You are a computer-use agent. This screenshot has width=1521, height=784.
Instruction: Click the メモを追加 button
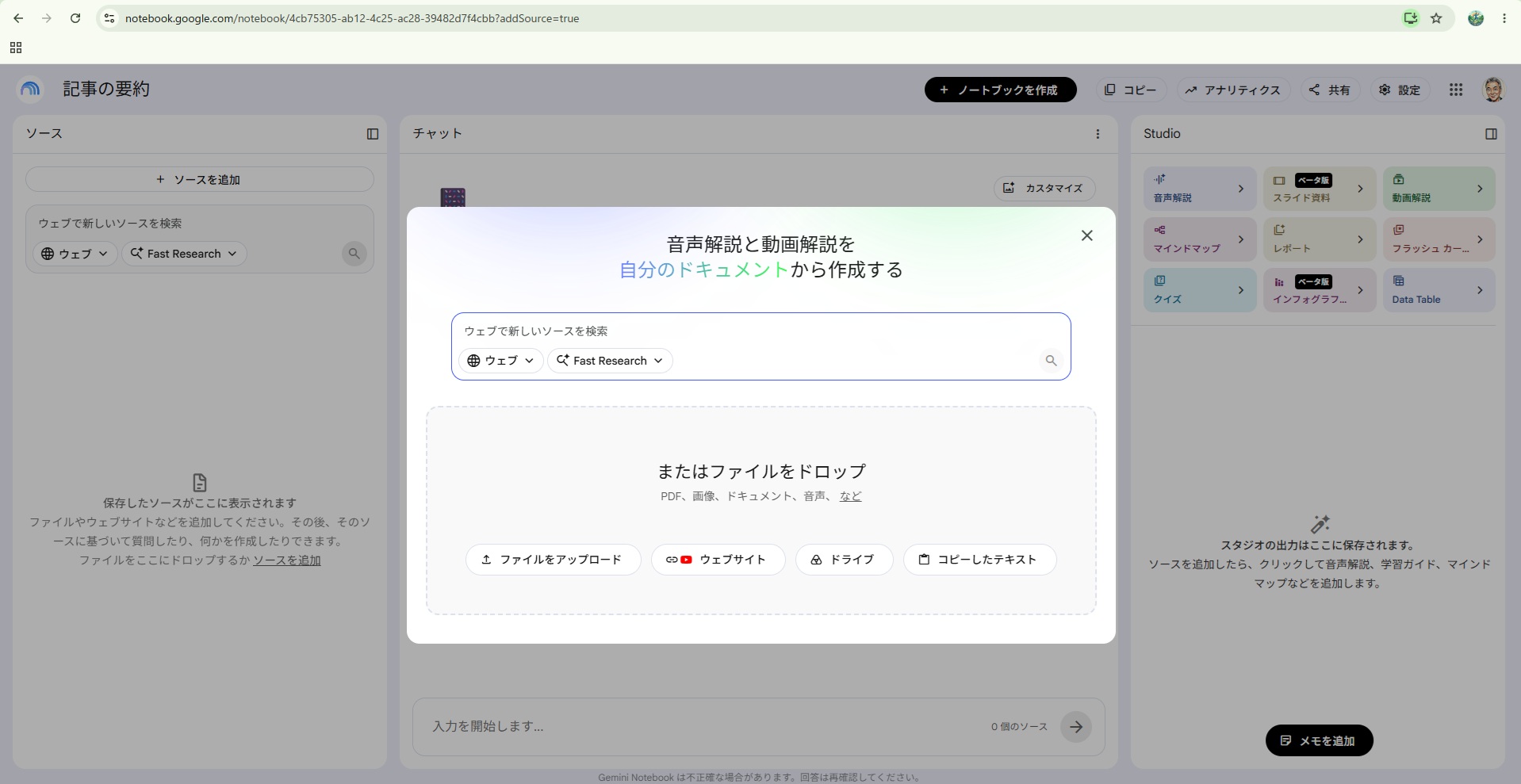coord(1319,740)
